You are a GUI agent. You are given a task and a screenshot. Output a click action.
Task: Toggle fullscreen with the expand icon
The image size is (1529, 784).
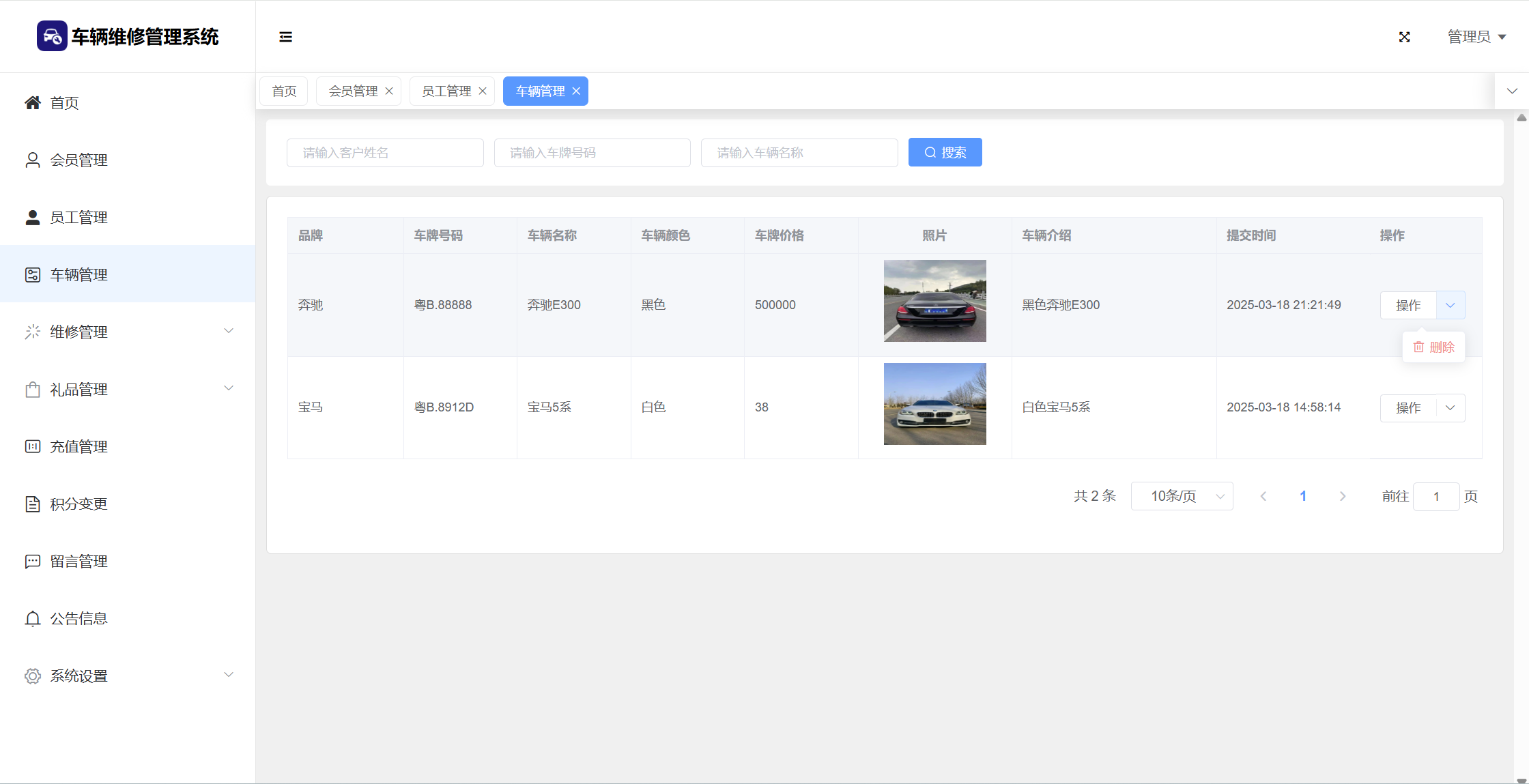(x=1404, y=37)
